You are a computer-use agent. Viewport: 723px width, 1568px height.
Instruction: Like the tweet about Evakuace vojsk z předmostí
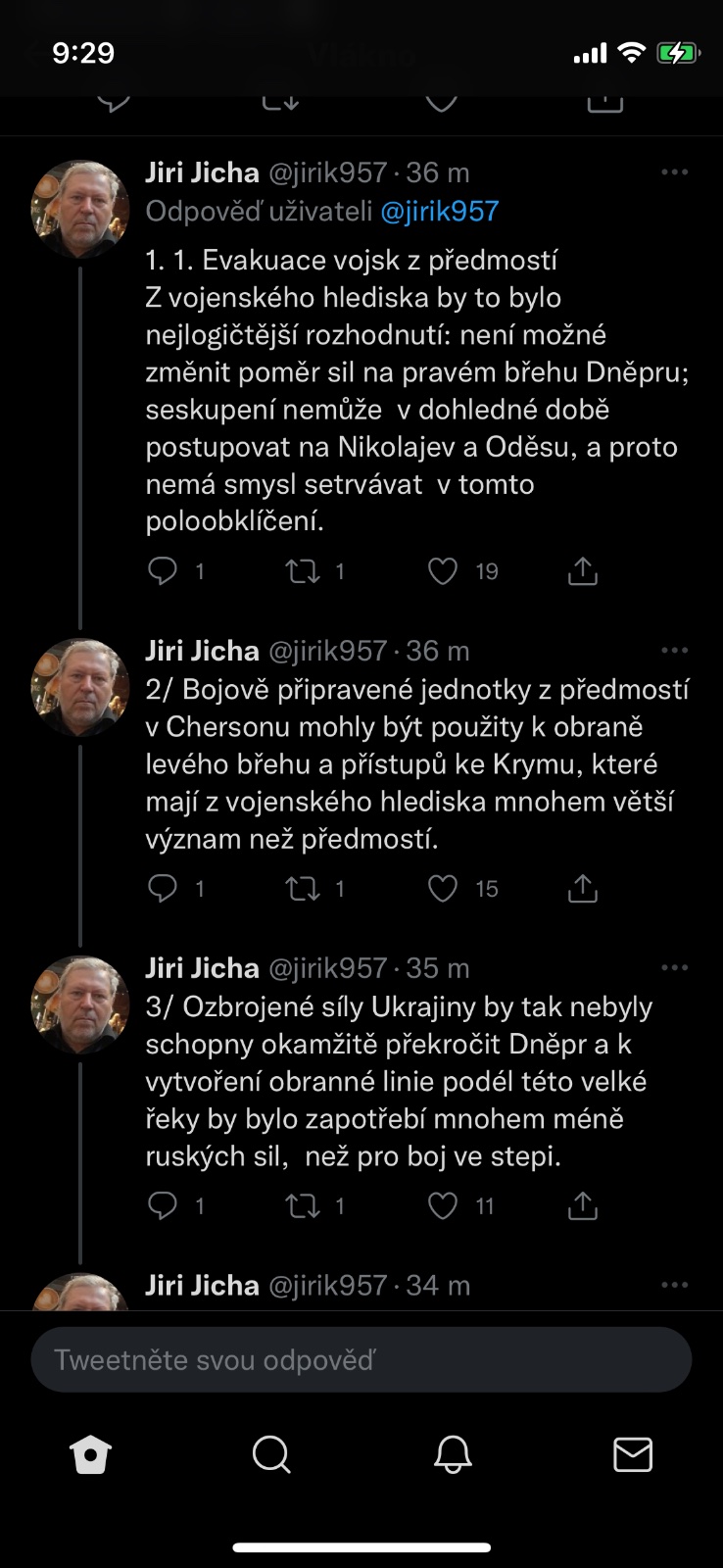click(x=443, y=571)
